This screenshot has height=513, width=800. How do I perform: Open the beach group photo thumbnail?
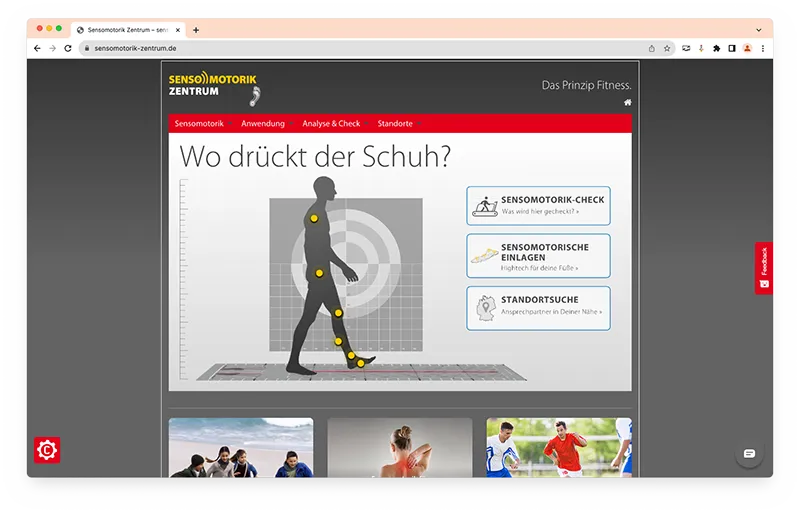pos(241,448)
